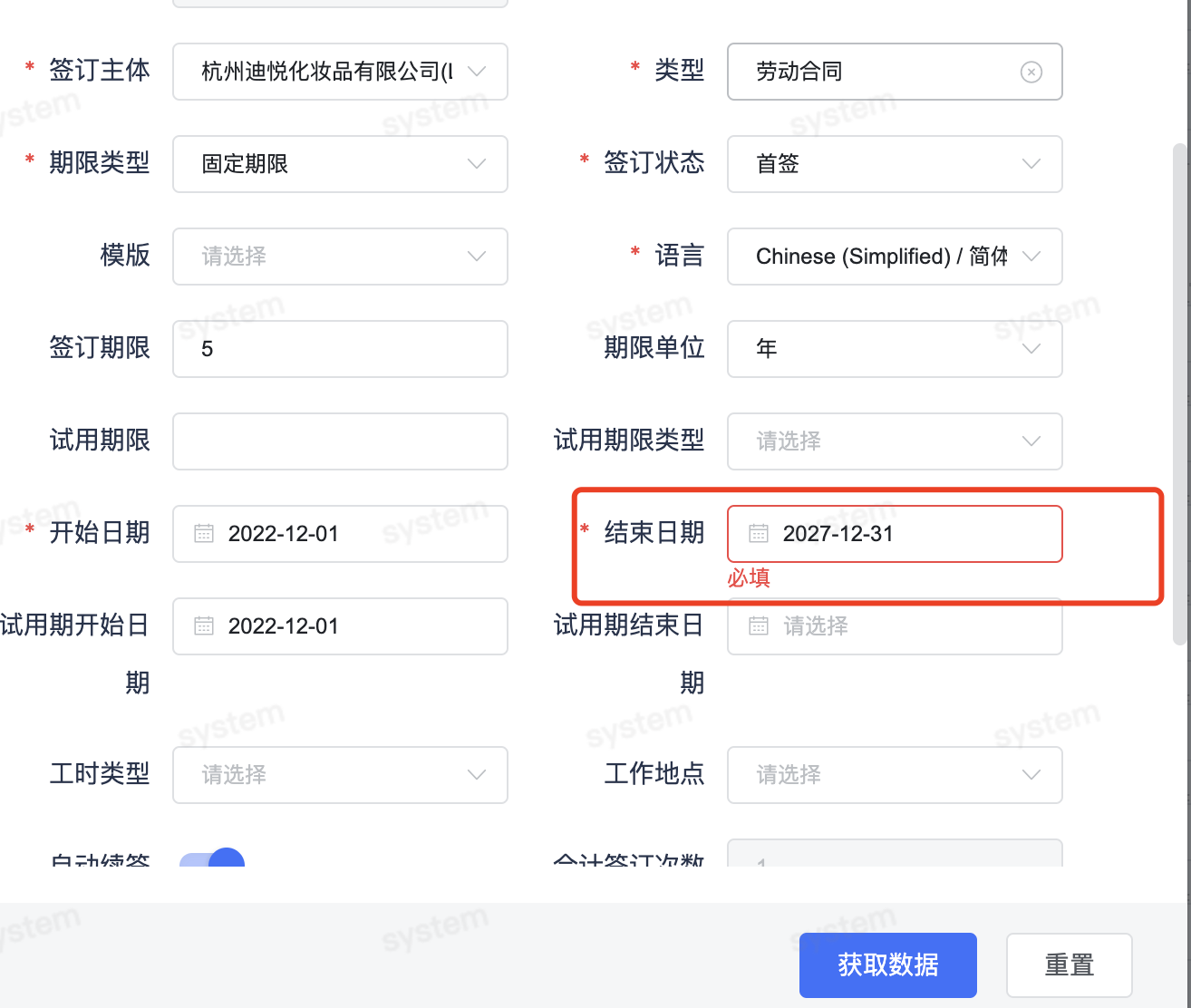This screenshot has width=1191, height=1008.
Task: Clear the 类型 field with the X icon
Action: point(1031,73)
